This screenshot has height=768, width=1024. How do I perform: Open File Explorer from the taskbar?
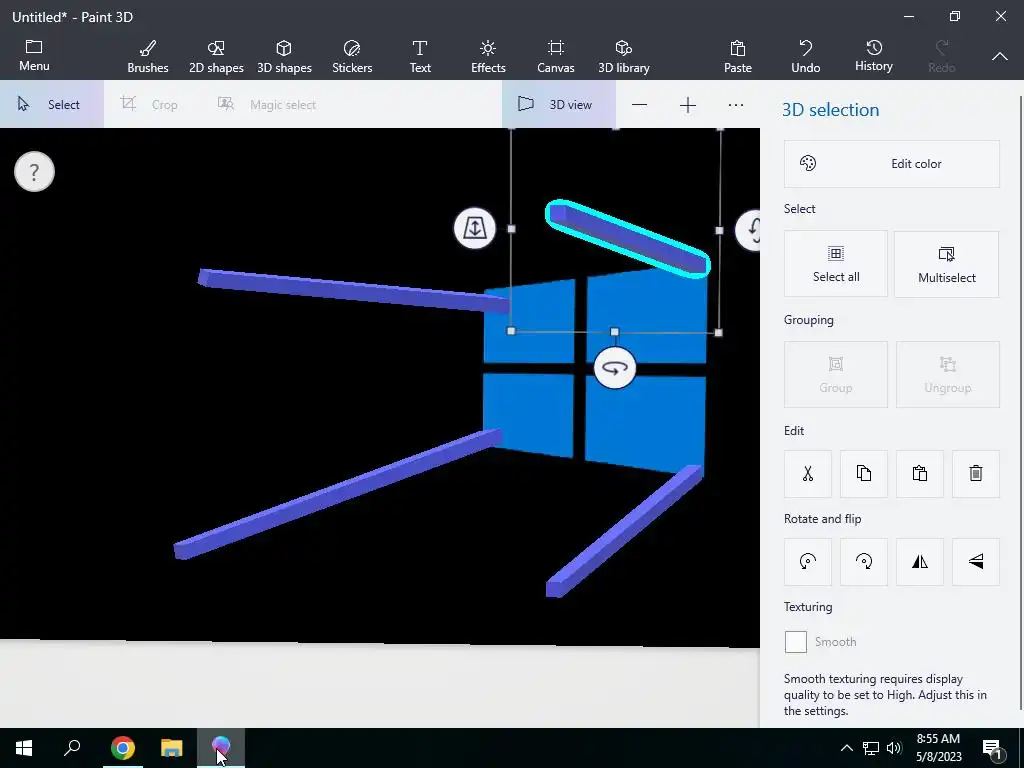(x=172, y=748)
